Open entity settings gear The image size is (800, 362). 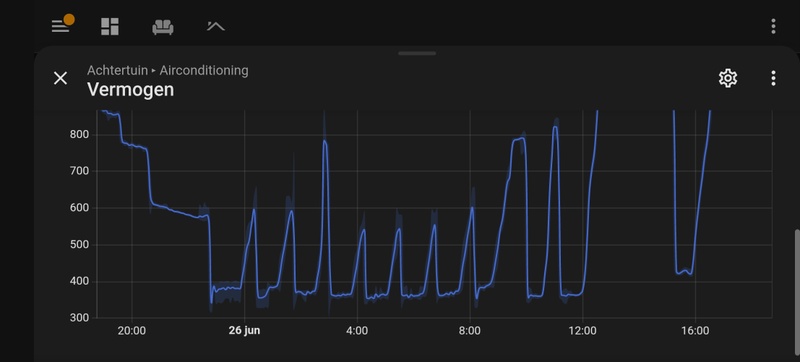coord(728,78)
